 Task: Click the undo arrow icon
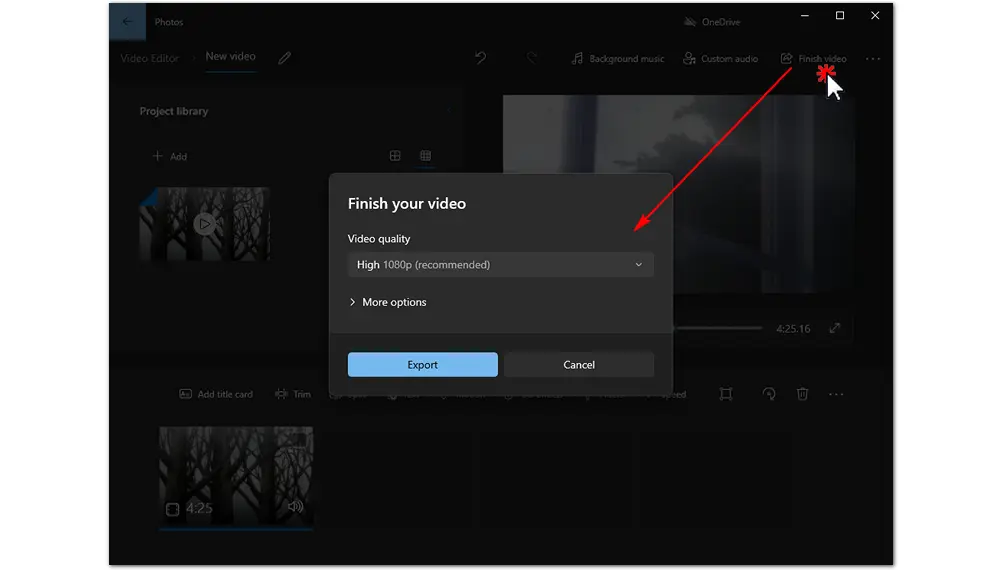[x=480, y=58]
